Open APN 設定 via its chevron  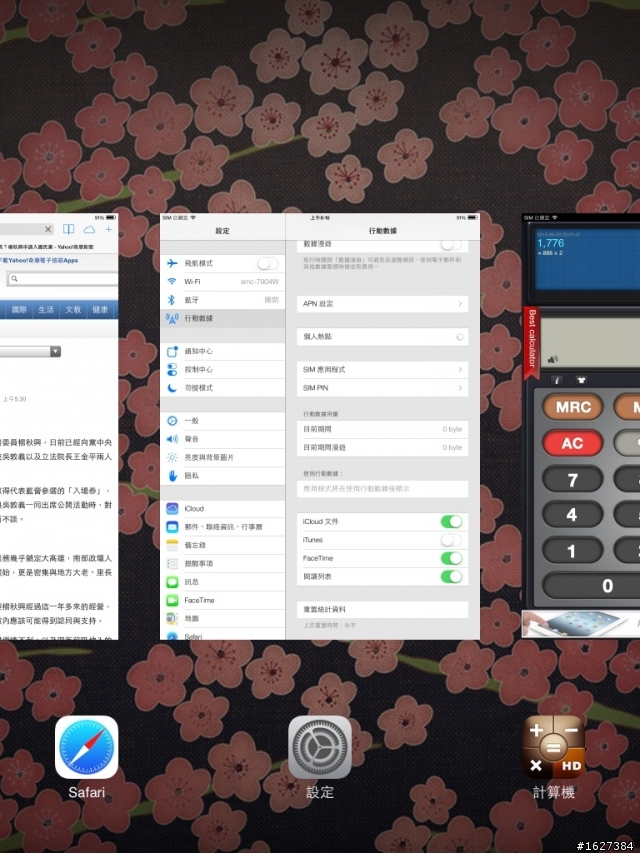(460, 304)
